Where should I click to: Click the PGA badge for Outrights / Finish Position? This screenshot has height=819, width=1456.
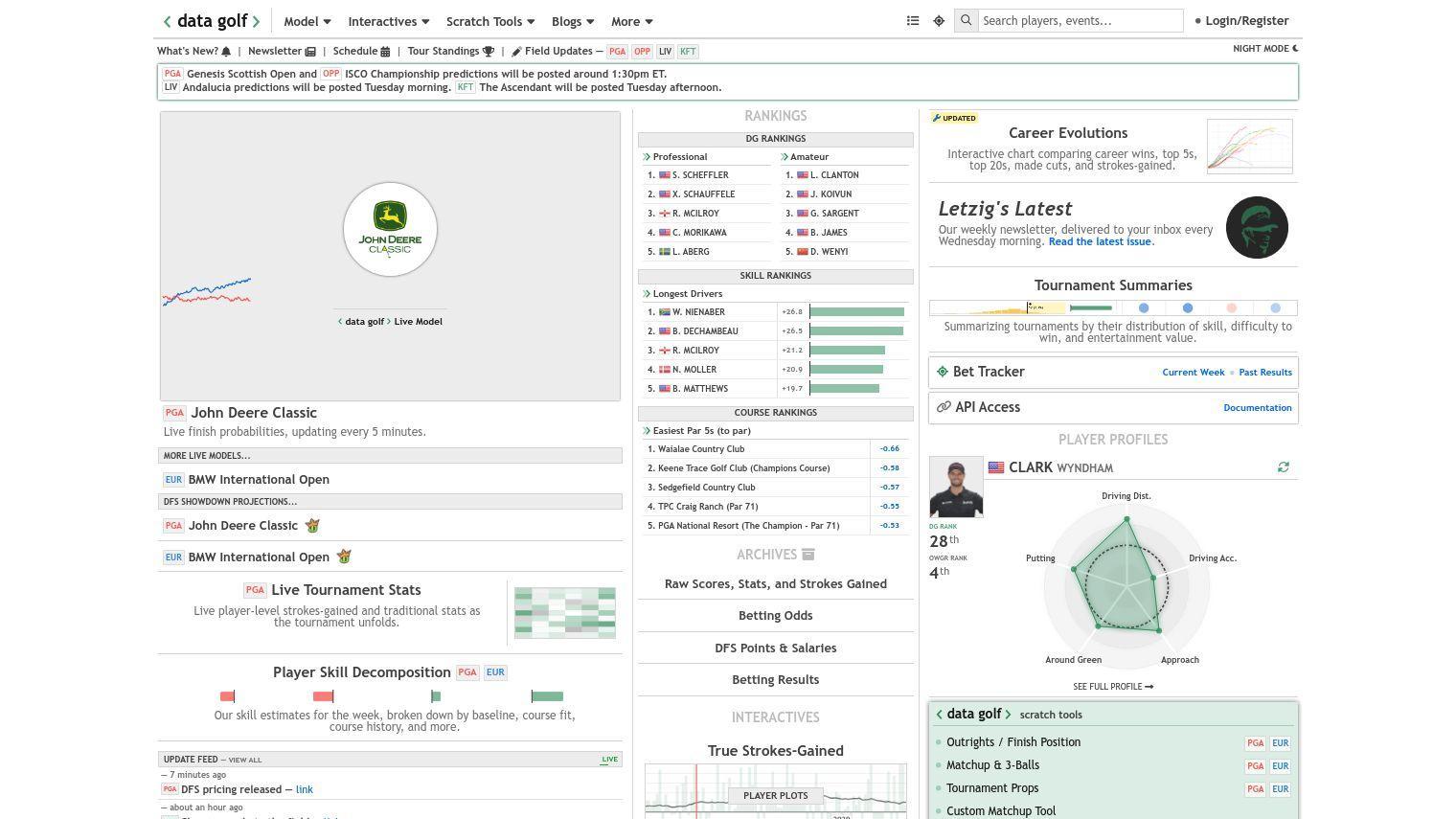pos(1255,743)
